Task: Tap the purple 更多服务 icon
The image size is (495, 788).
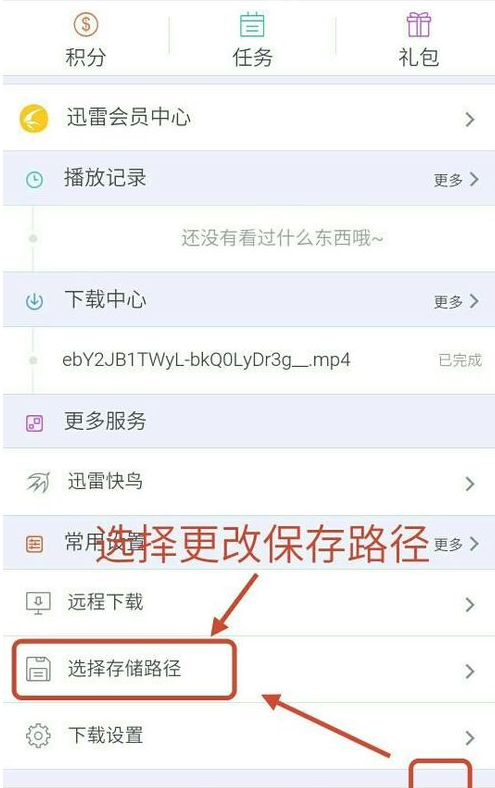Action: pyautogui.click(x=34, y=423)
